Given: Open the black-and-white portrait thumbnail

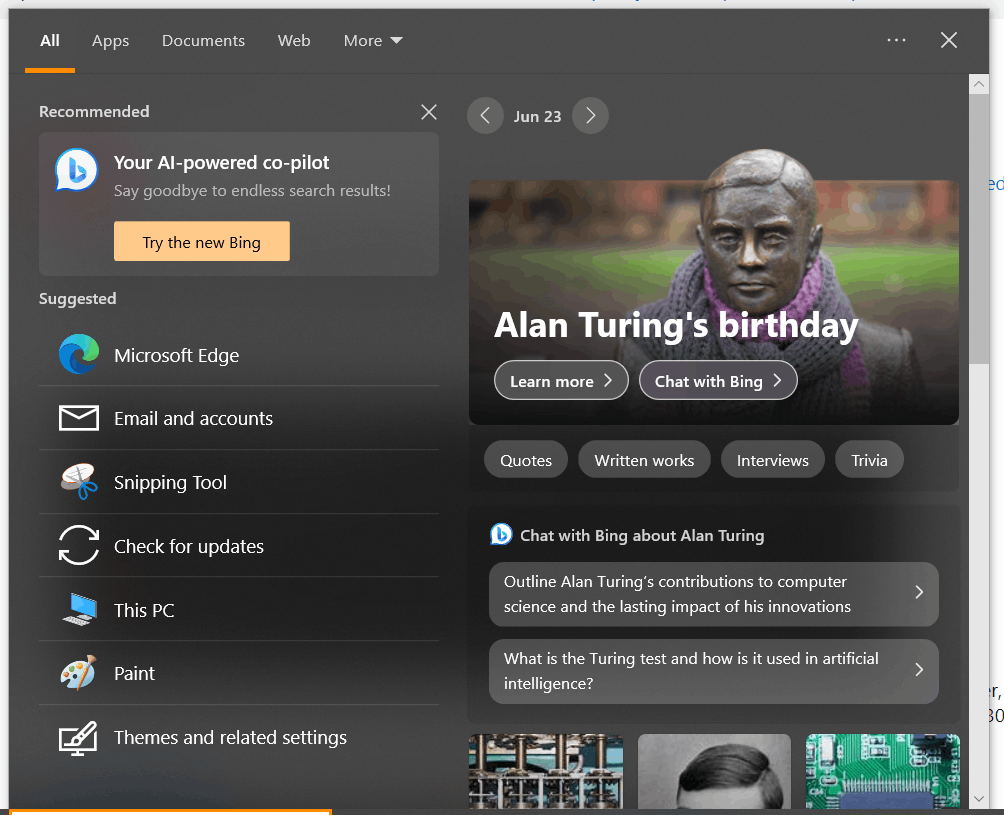Looking at the screenshot, I should pos(715,771).
